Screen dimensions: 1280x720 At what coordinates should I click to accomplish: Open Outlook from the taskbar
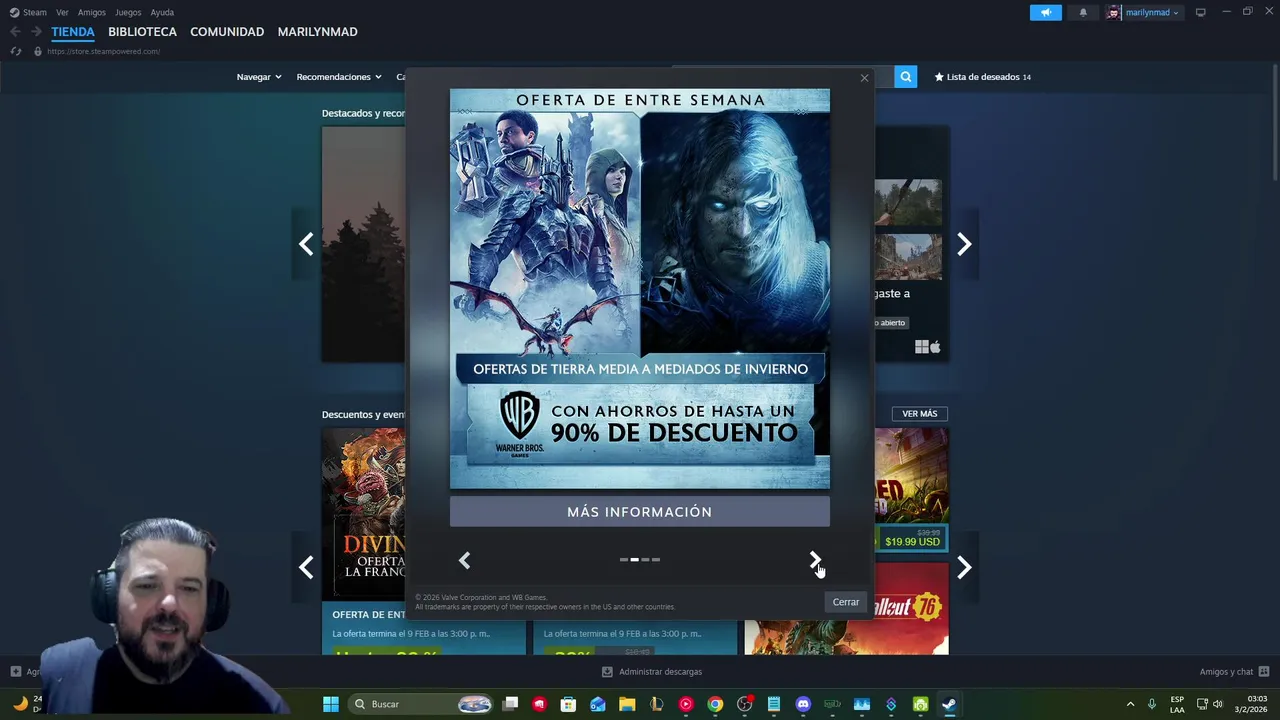click(598, 704)
